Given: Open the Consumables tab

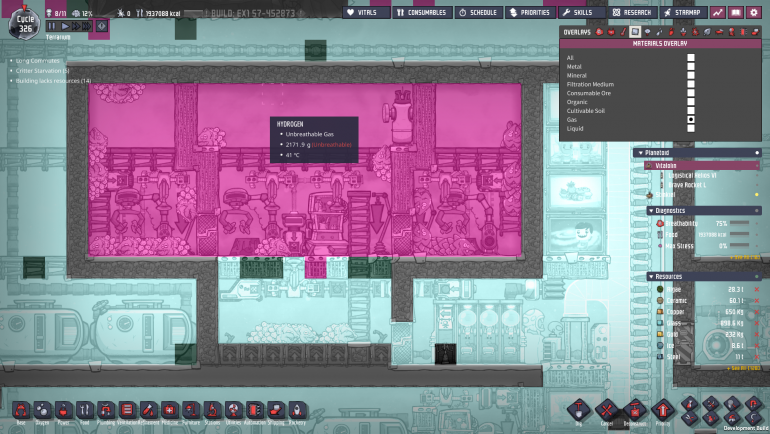Looking at the screenshot, I should point(422,12).
